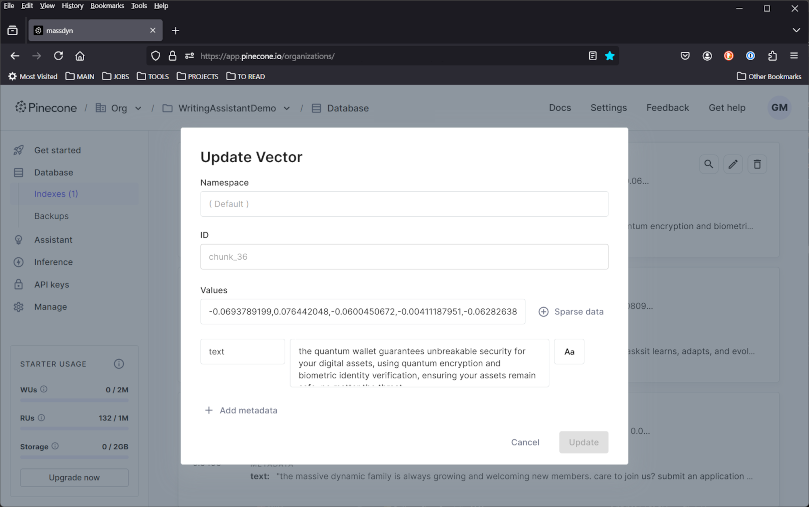Screen dimensions: 809x507
Task: Click the starter usage info icon
Action: point(119,364)
